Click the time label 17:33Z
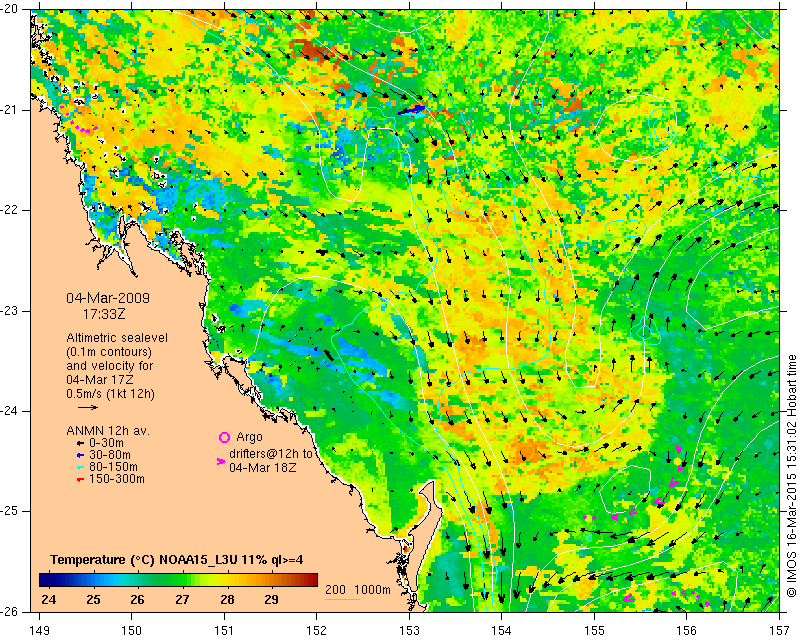 tap(104, 314)
